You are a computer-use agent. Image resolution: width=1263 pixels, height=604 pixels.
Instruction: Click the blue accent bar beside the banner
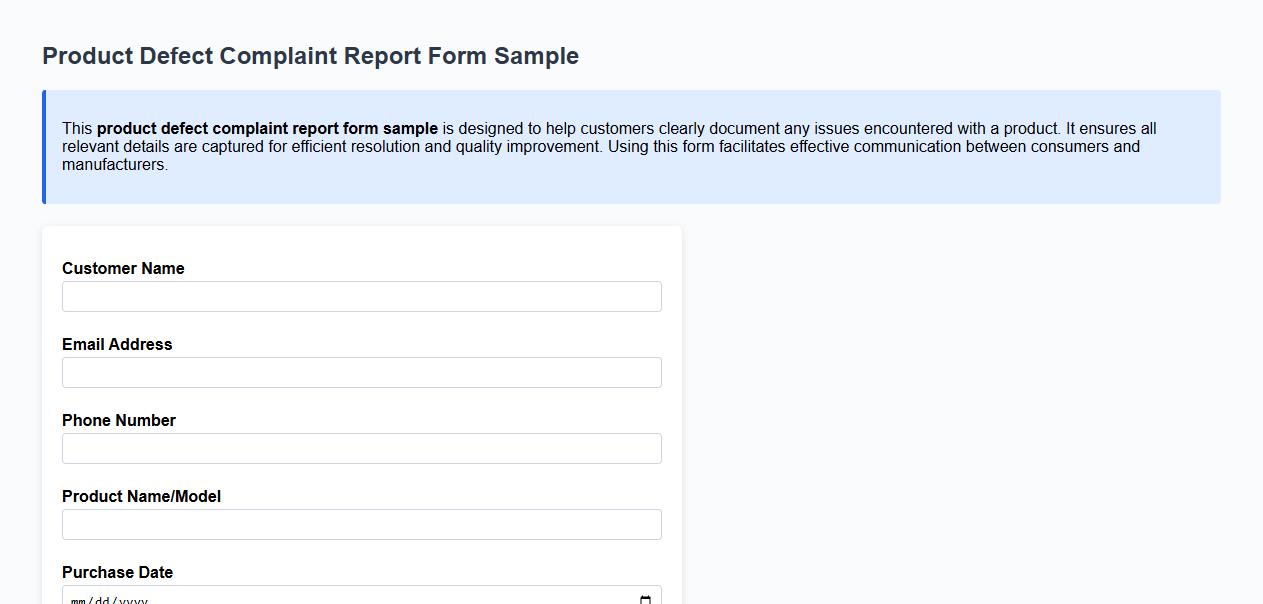click(x=43, y=146)
